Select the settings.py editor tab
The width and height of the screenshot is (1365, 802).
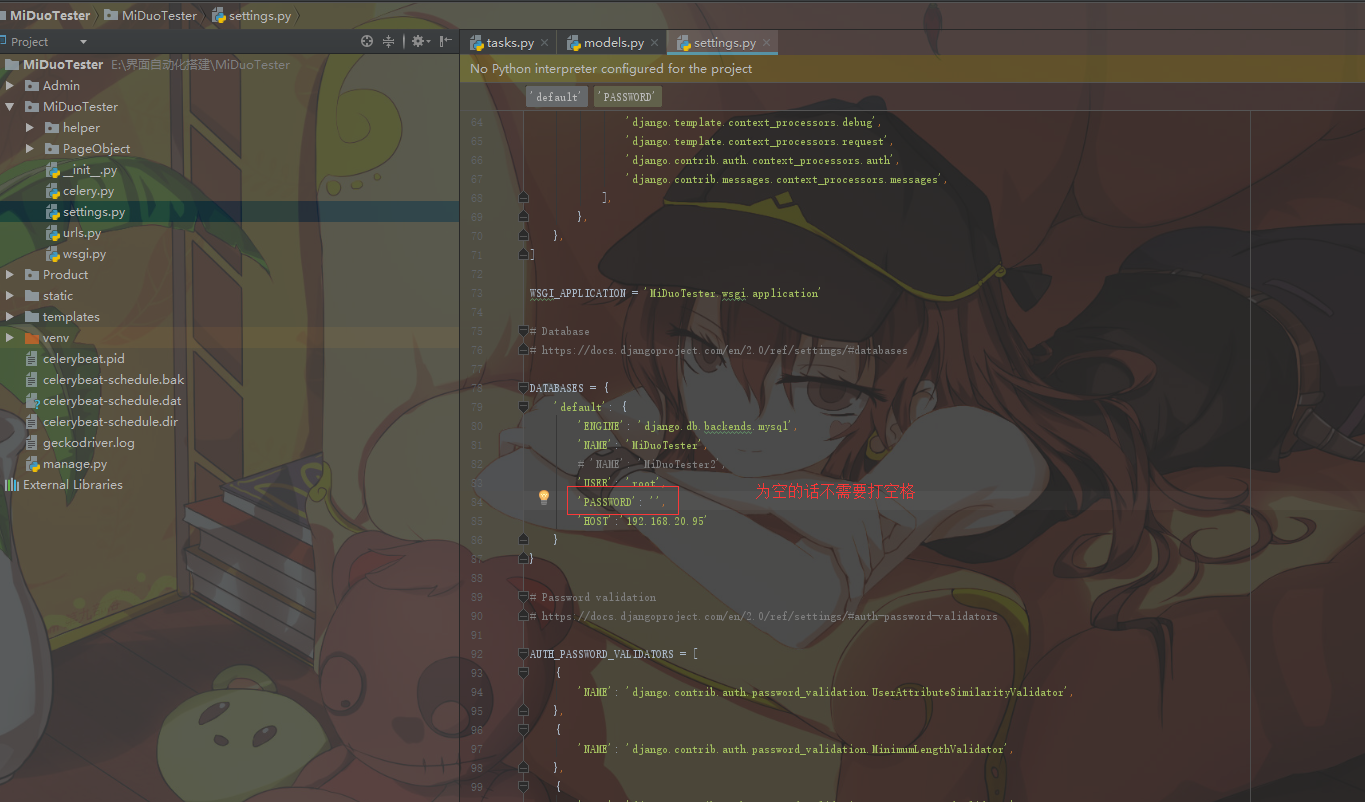(x=725, y=43)
